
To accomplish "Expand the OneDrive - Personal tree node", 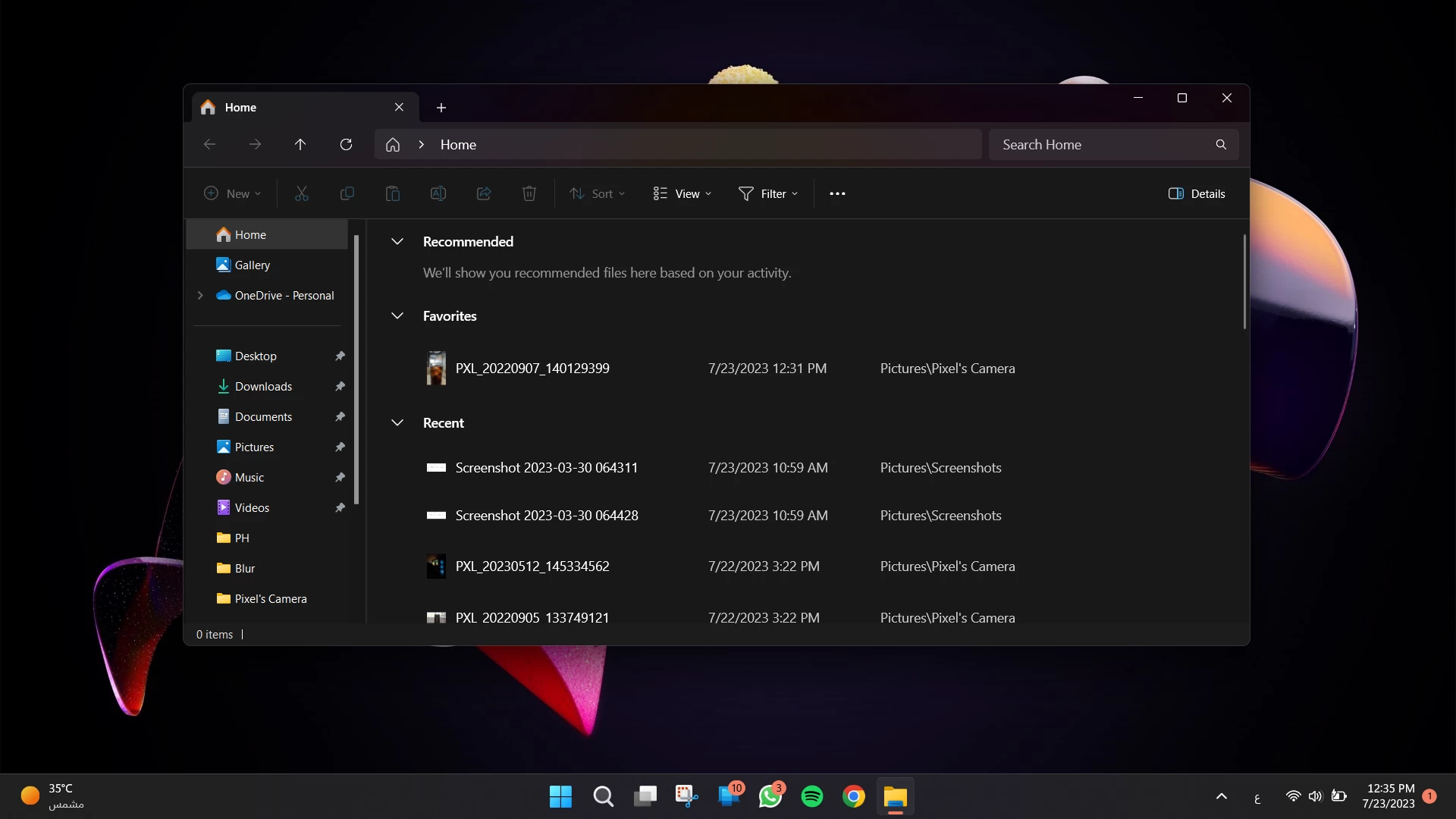I will [200, 295].
